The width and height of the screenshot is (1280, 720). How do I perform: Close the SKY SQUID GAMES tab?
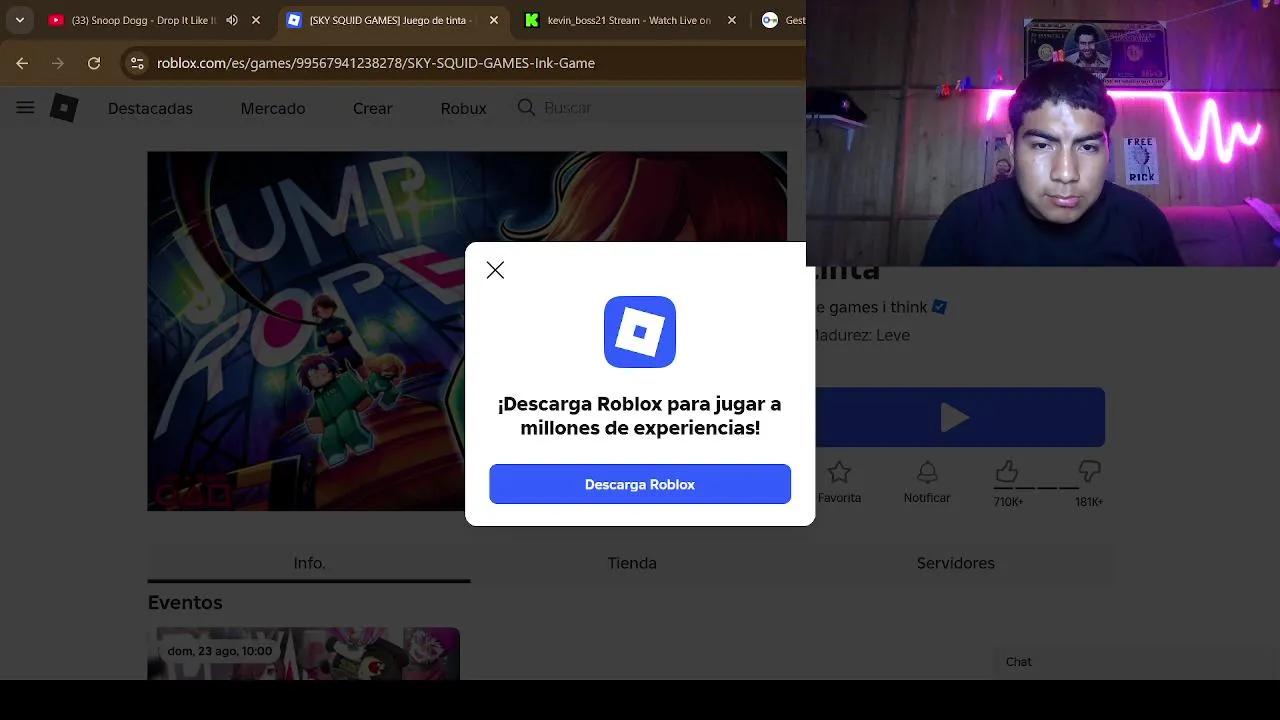point(494,20)
